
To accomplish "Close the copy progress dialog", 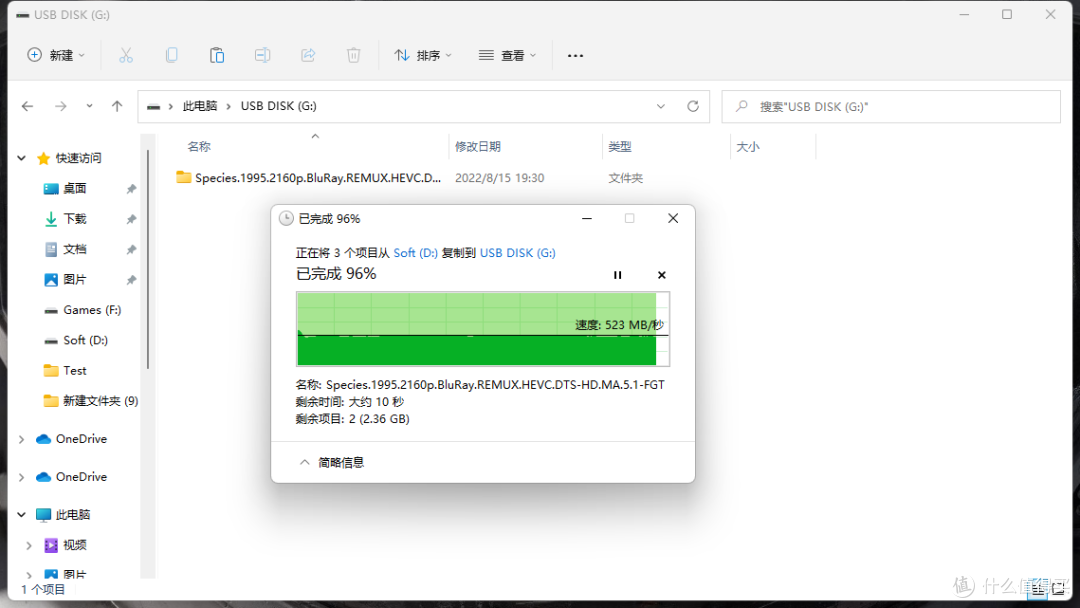I will coord(673,218).
